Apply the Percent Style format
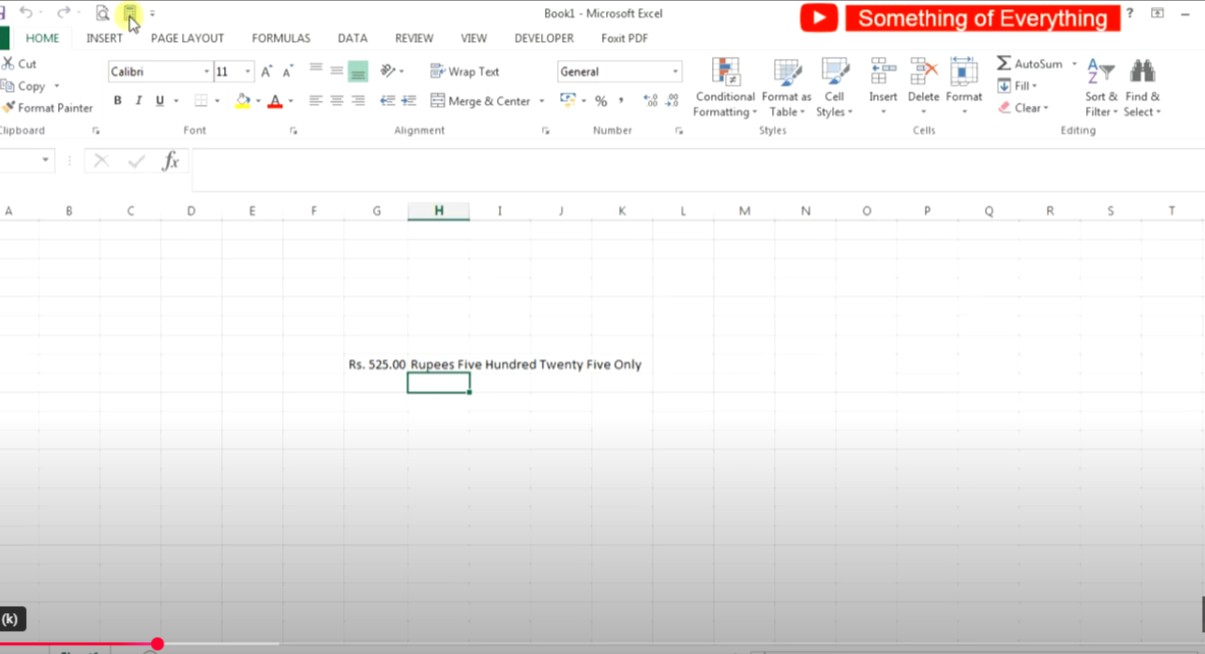The height and width of the screenshot is (654, 1205). coord(601,101)
